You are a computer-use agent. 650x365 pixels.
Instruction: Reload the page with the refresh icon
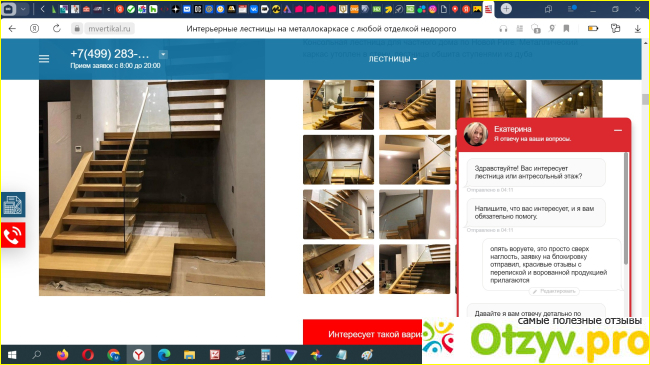click(x=57, y=29)
